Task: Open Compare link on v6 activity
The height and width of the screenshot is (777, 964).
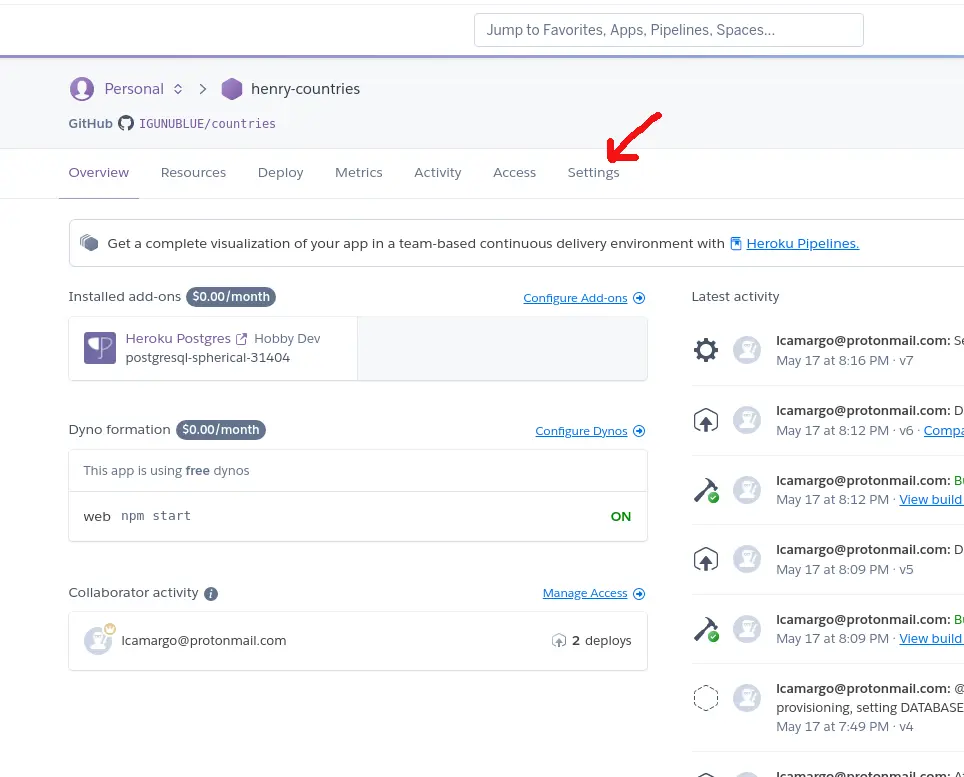Action: [x=944, y=431]
